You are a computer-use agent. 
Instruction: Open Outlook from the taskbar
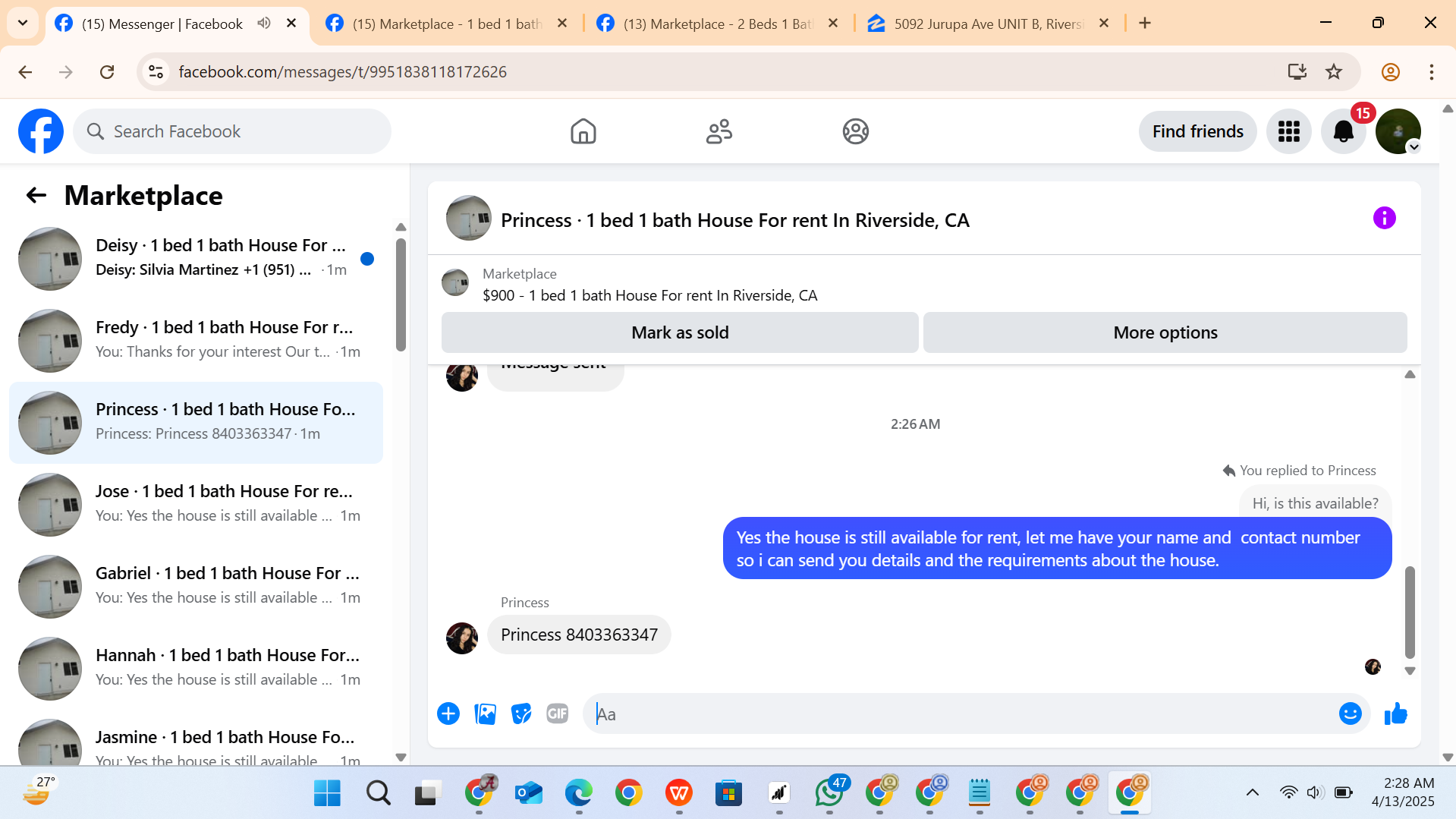click(529, 793)
